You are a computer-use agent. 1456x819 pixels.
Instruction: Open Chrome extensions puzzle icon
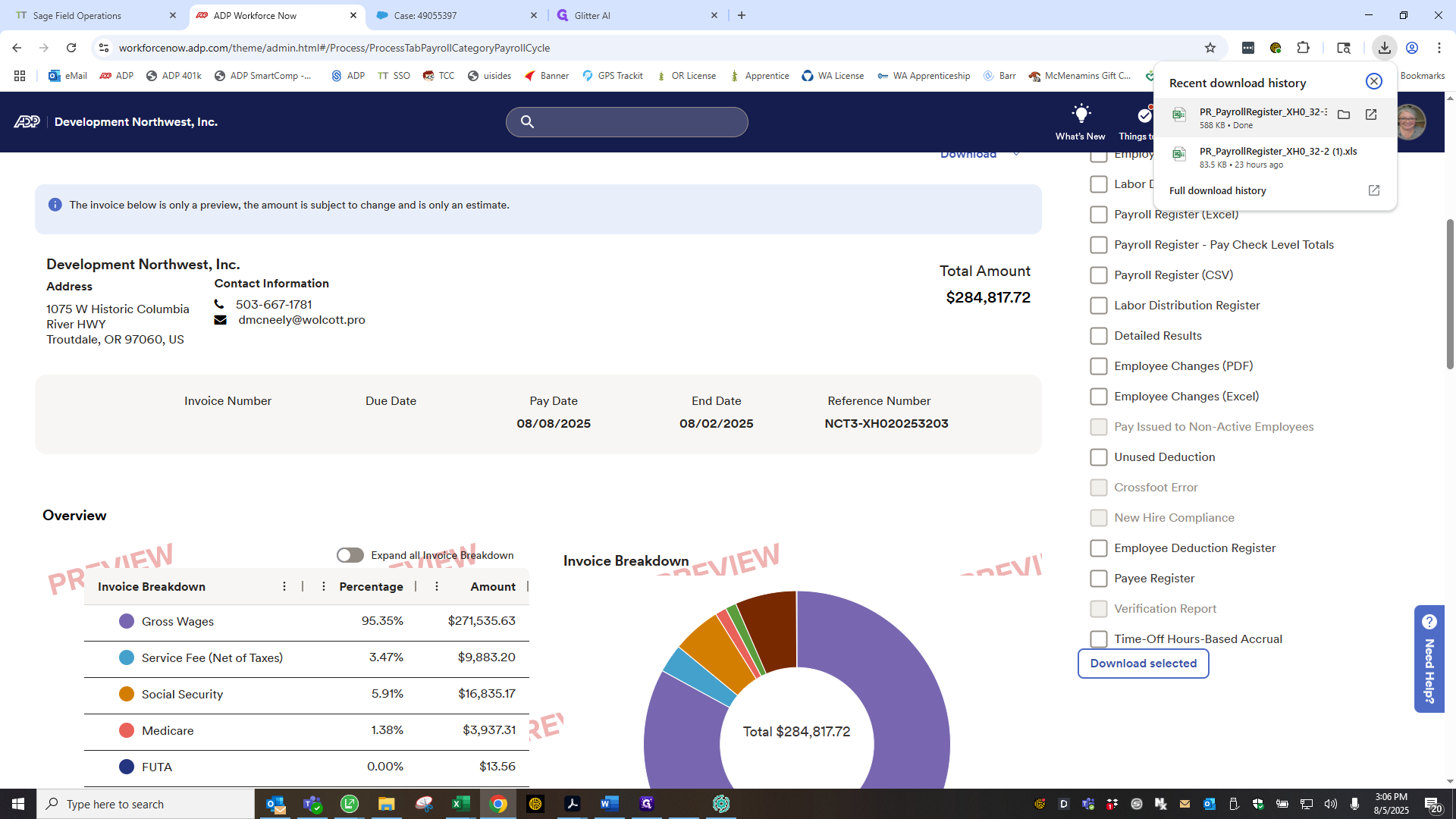[x=1303, y=48]
